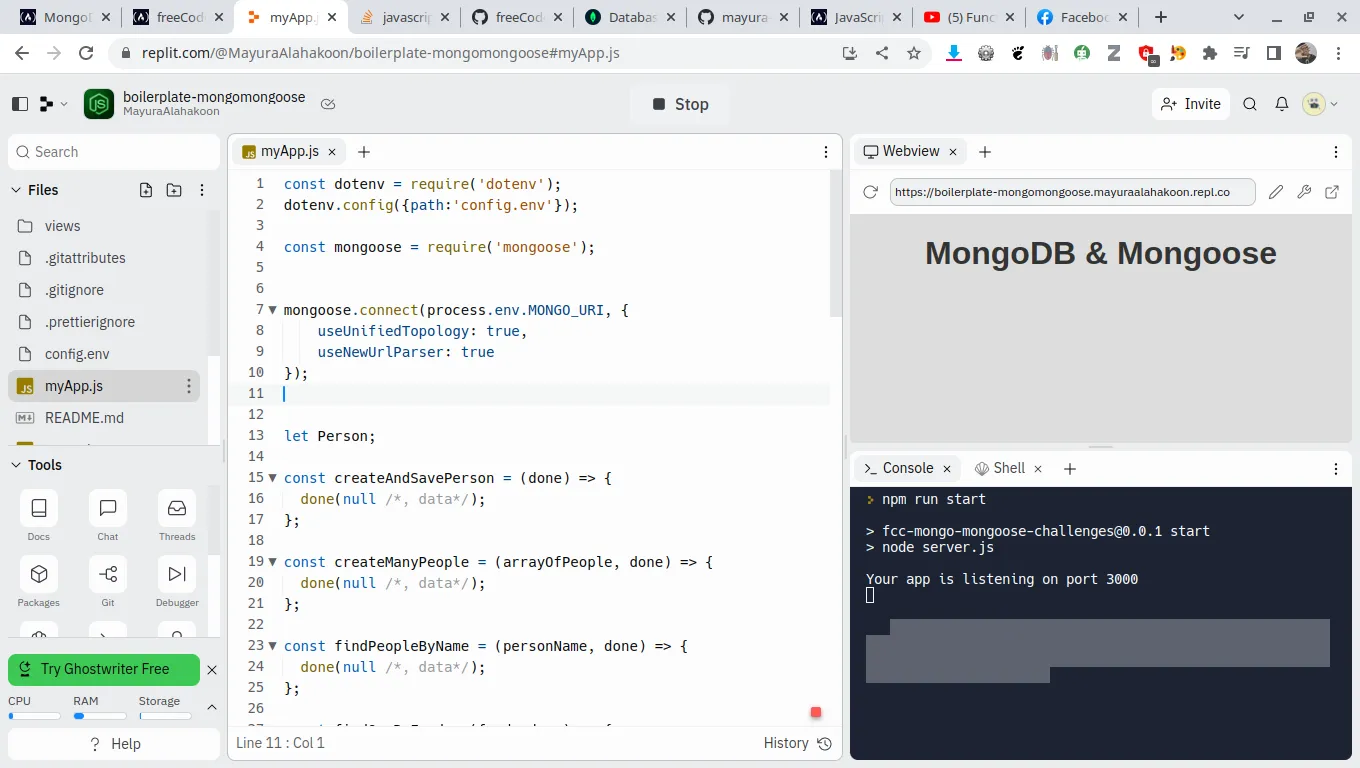Viewport: 1360px width, 768px height.
Task: Open the Packages tool
Action: [39, 582]
